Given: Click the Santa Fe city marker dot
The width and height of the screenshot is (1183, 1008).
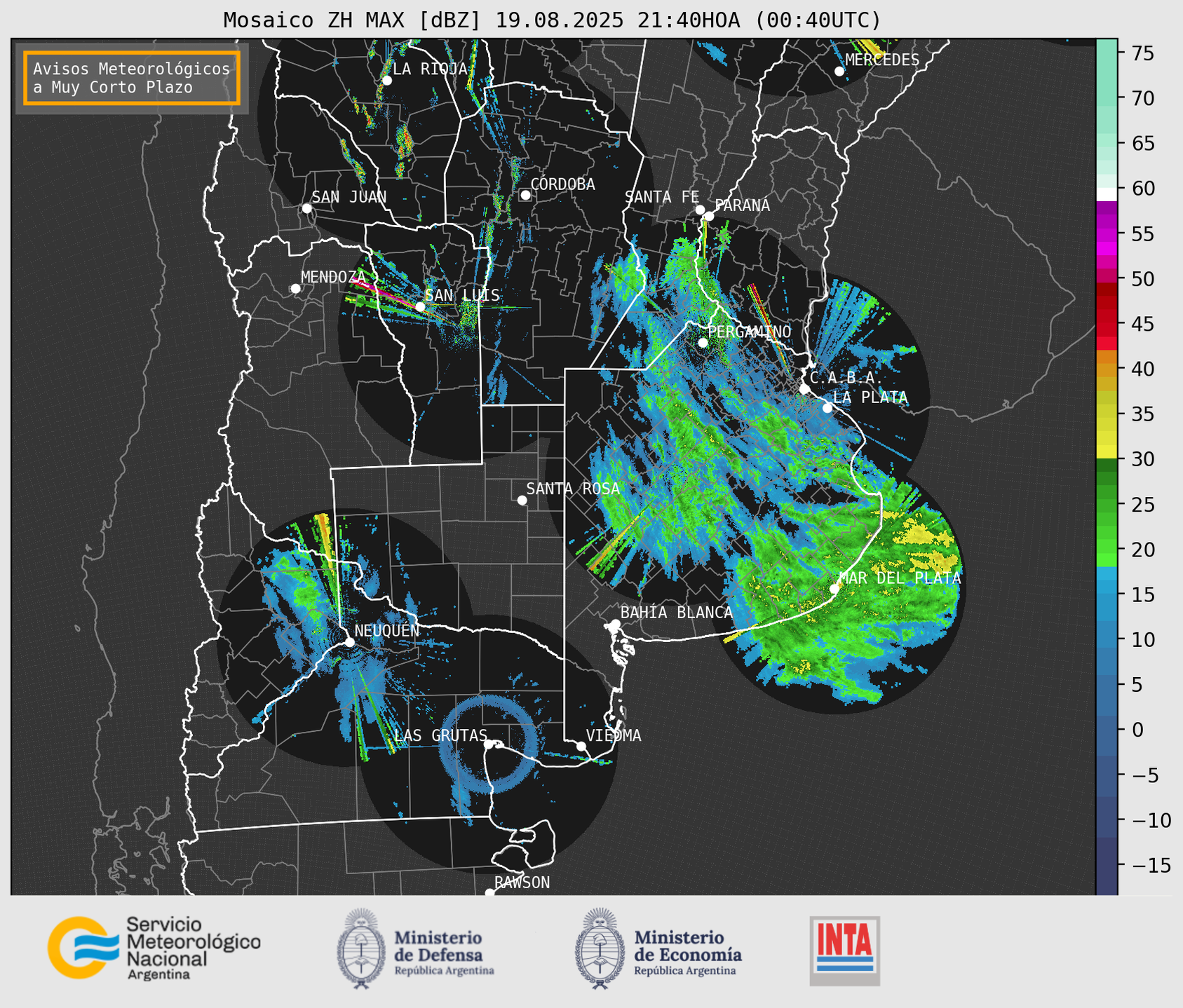Looking at the screenshot, I should 700,210.
